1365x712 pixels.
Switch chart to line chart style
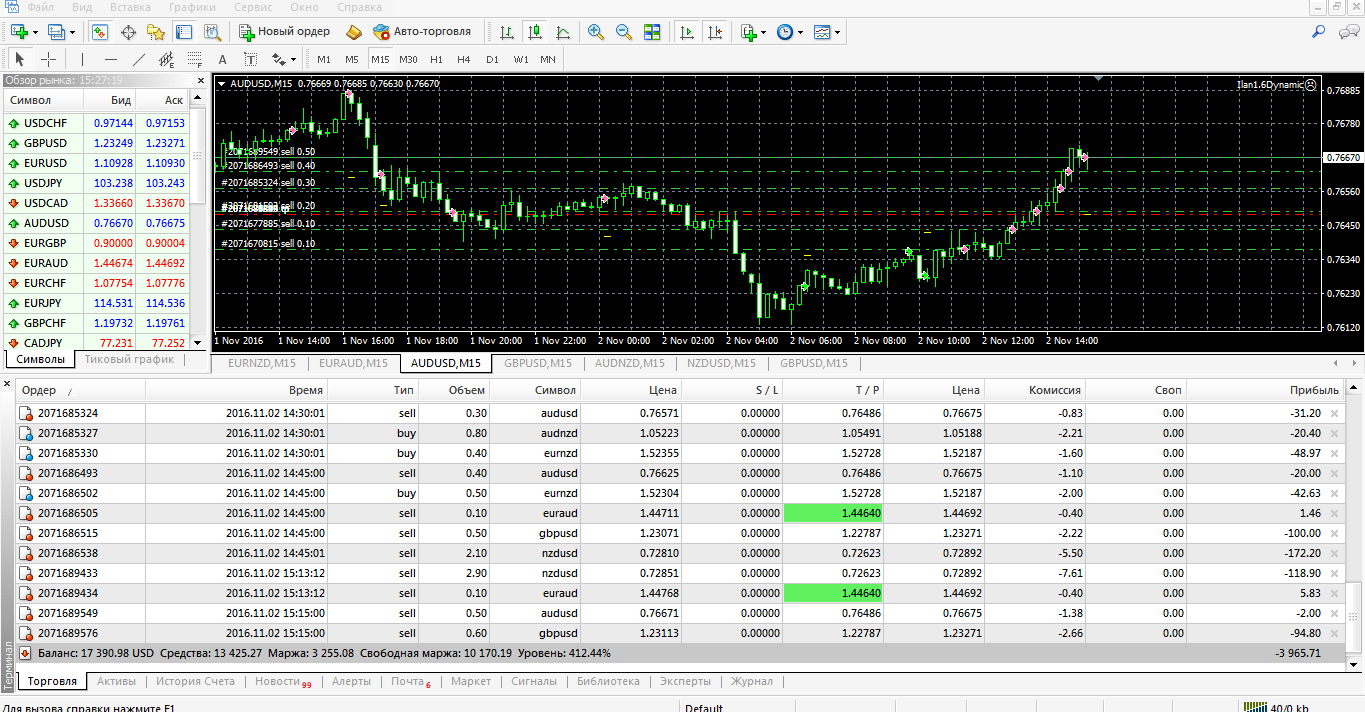coord(563,32)
